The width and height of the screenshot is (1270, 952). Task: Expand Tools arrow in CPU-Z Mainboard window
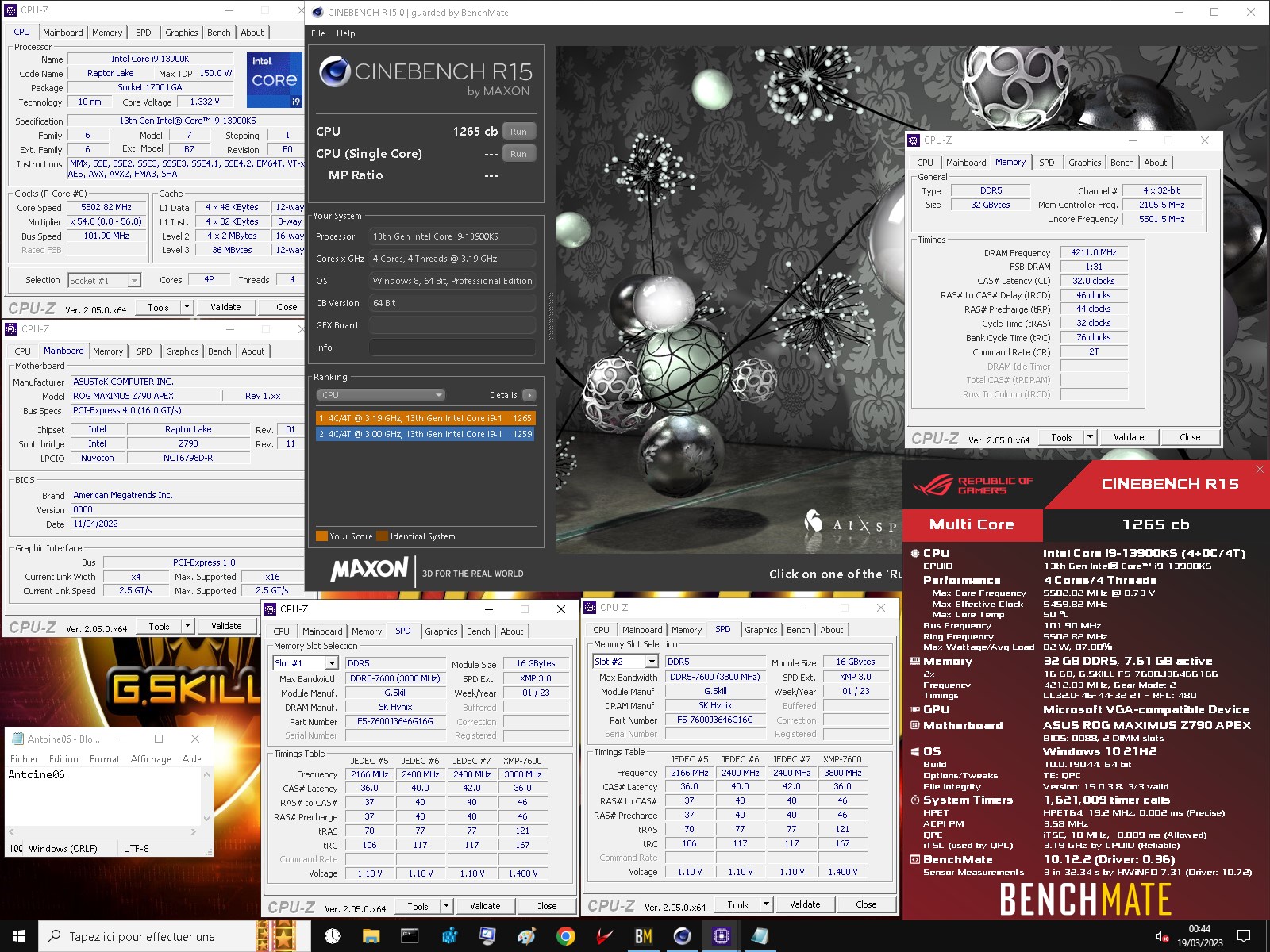click(x=187, y=626)
